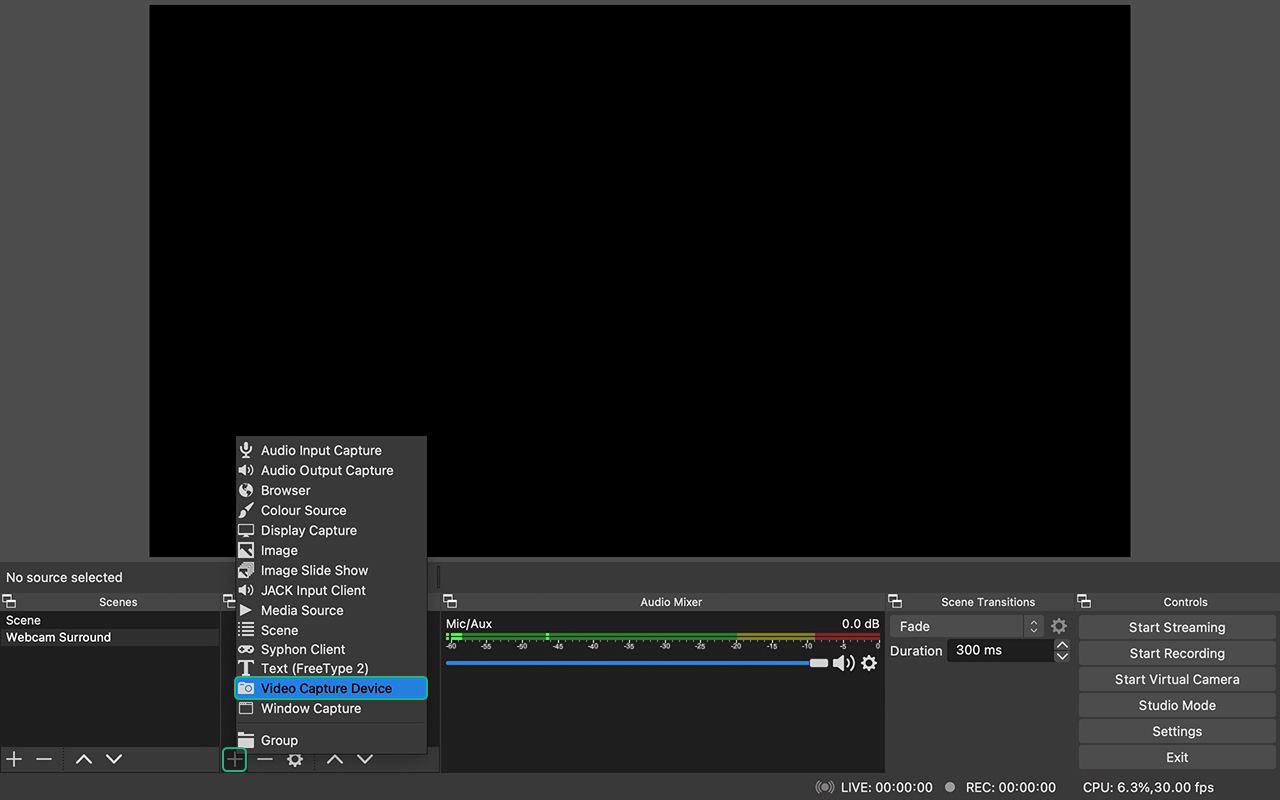Screen dimensions: 1280x800
Task: Select the Webcam Surround scene
Action: (x=110, y=637)
